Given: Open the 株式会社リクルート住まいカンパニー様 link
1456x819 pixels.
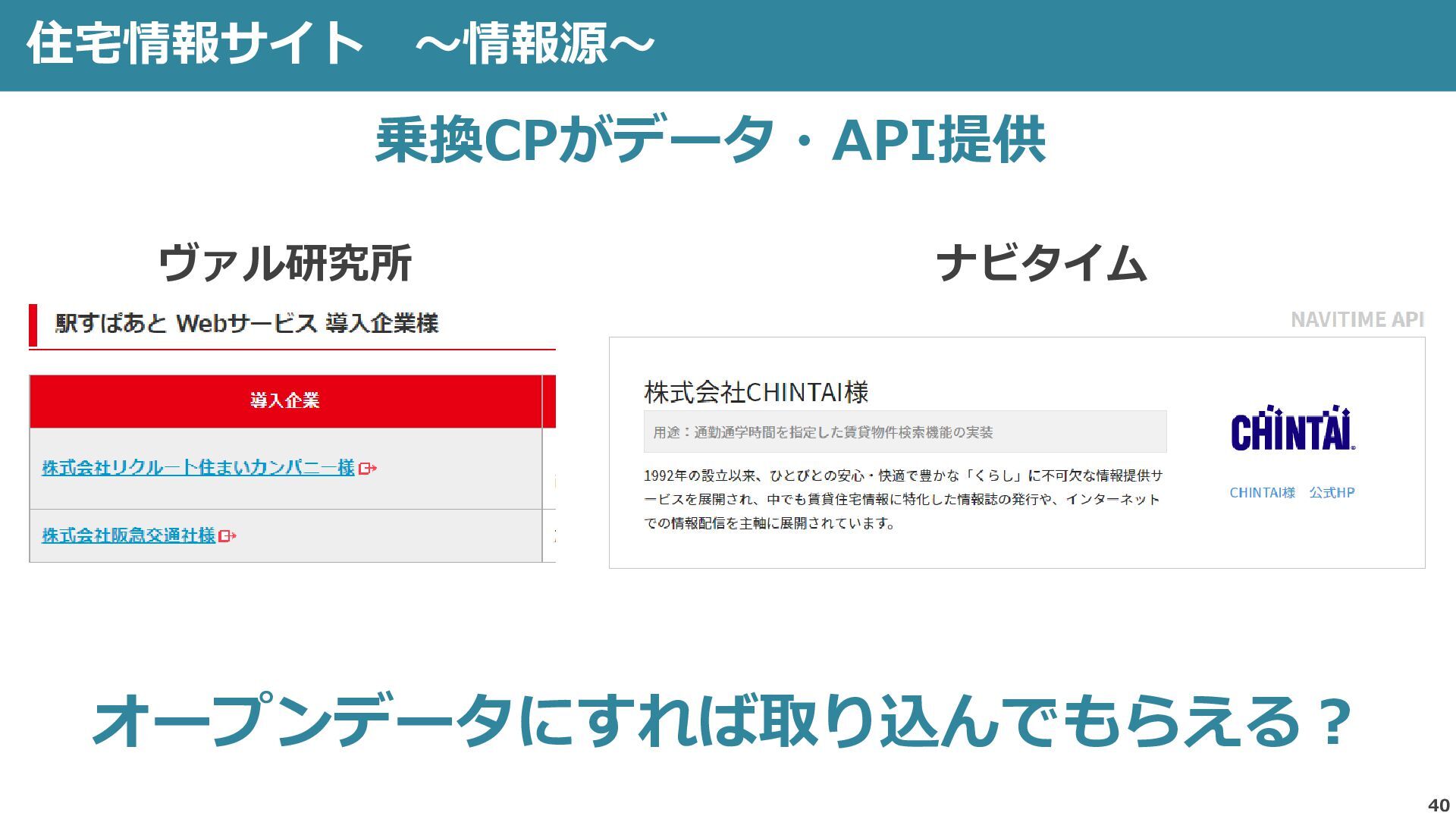Looking at the screenshot, I should [x=198, y=468].
